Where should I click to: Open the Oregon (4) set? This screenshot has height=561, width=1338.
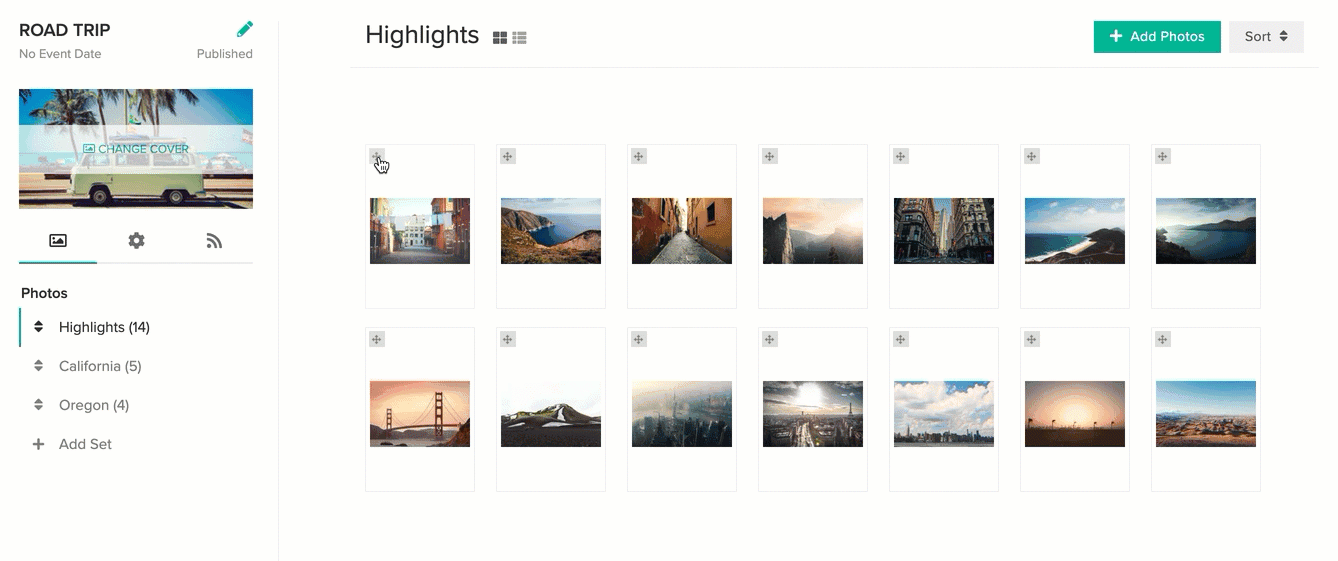94,405
